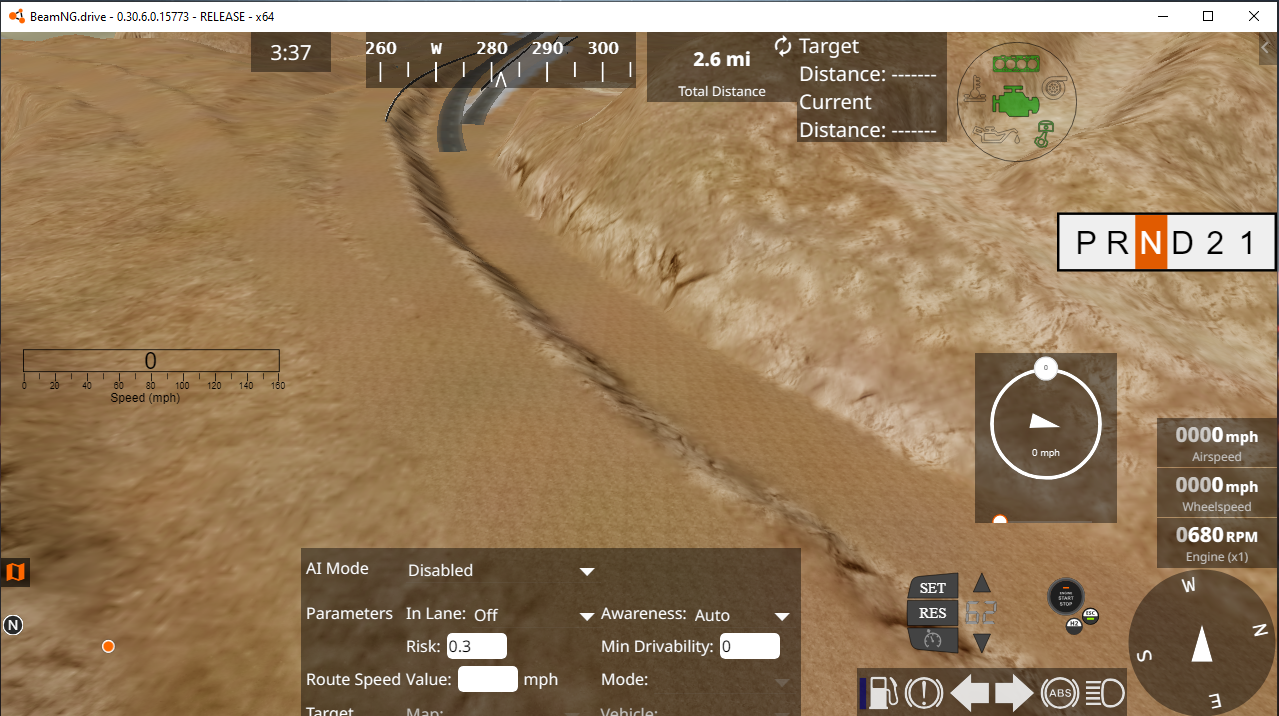This screenshot has width=1279, height=716.
Task: Click the turbocharger status icon
Action: (1054, 88)
